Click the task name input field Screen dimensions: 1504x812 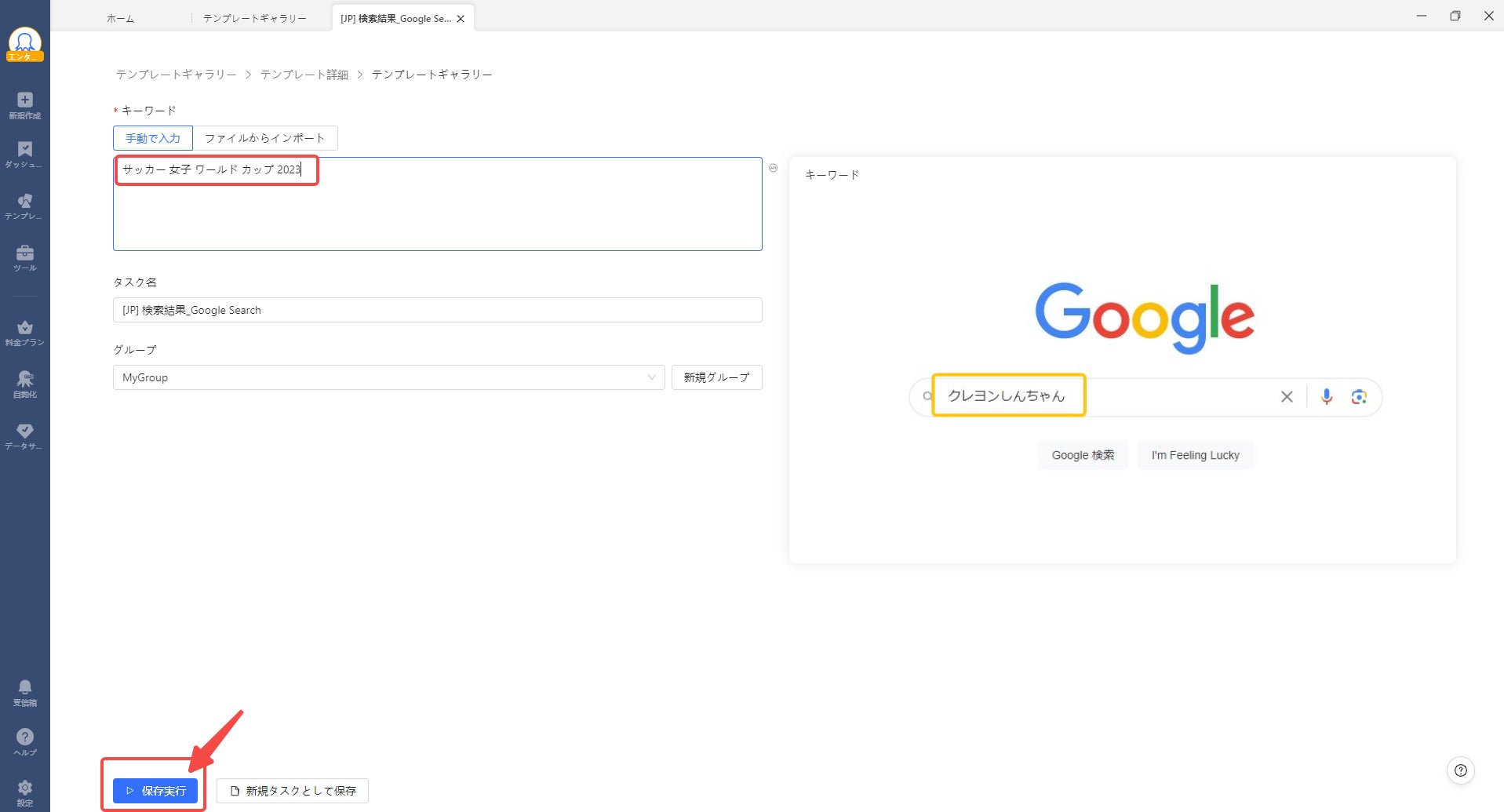point(437,310)
